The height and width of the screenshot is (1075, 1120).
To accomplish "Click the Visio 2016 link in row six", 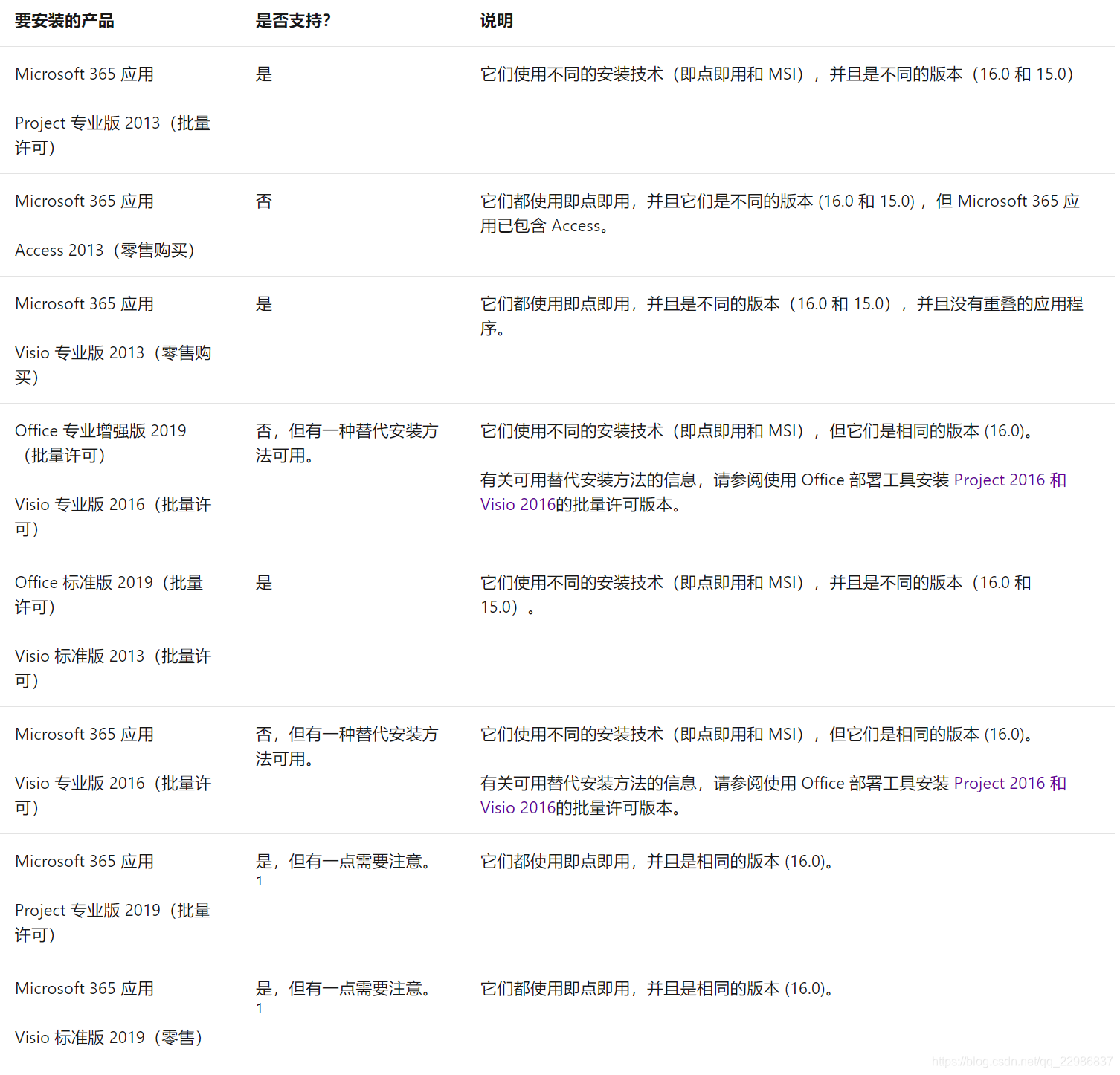I will [x=516, y=807].
